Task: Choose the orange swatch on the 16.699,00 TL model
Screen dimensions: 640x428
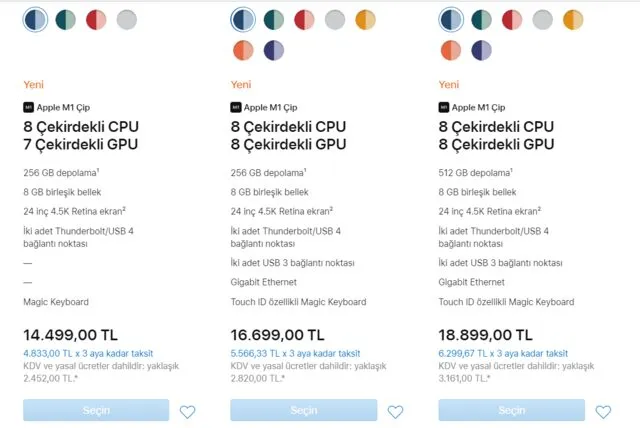Action: point(243,50)
